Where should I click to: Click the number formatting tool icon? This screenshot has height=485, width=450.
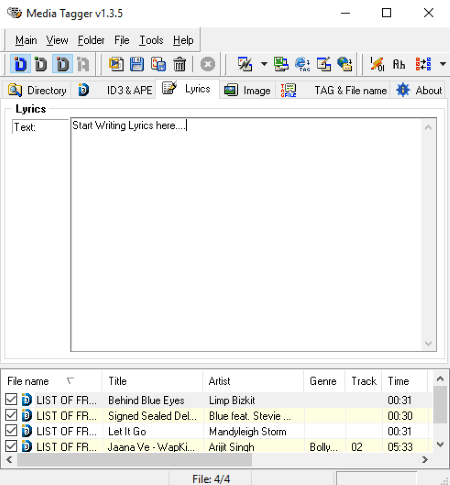pyautogui.click(x=377, y=64)
